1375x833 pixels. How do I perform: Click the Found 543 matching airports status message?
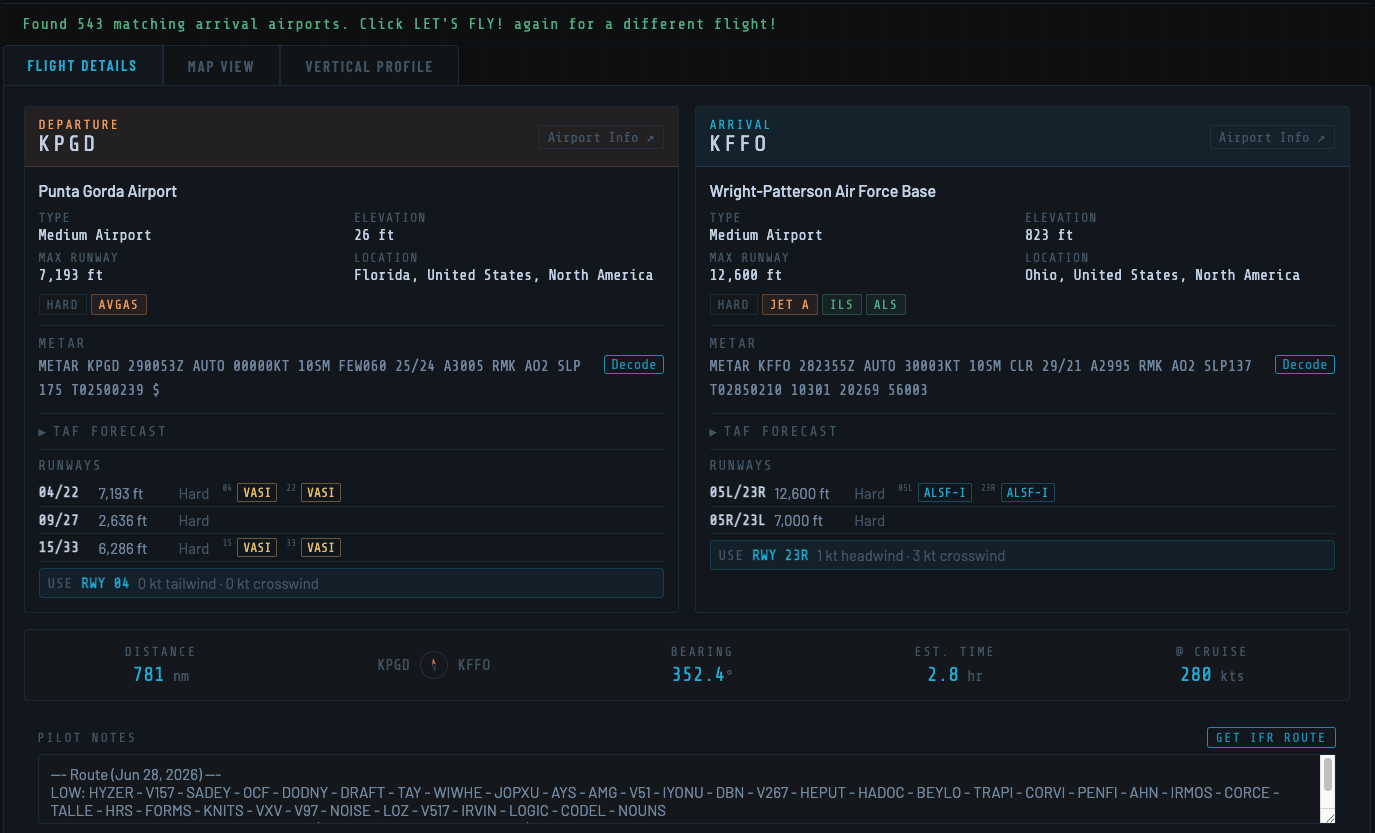coord(399,23)
